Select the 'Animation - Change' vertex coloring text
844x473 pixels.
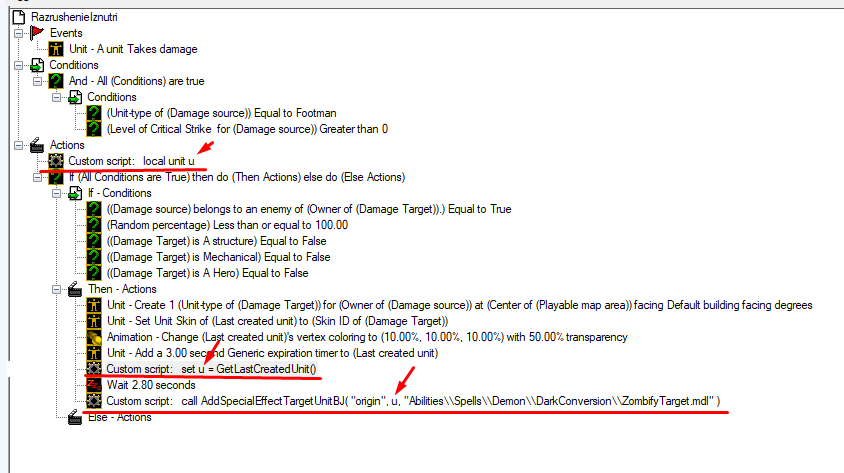367,337
